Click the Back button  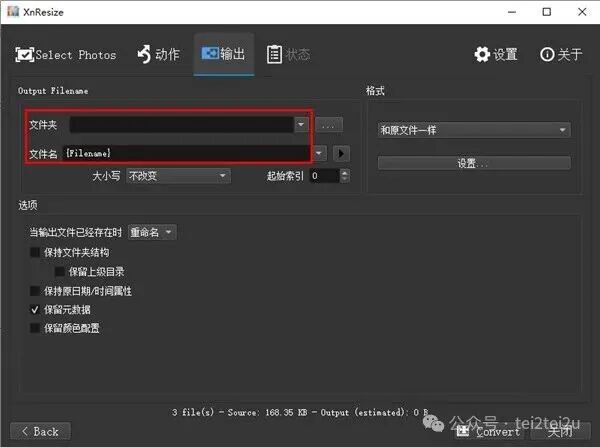coord(41,432)
